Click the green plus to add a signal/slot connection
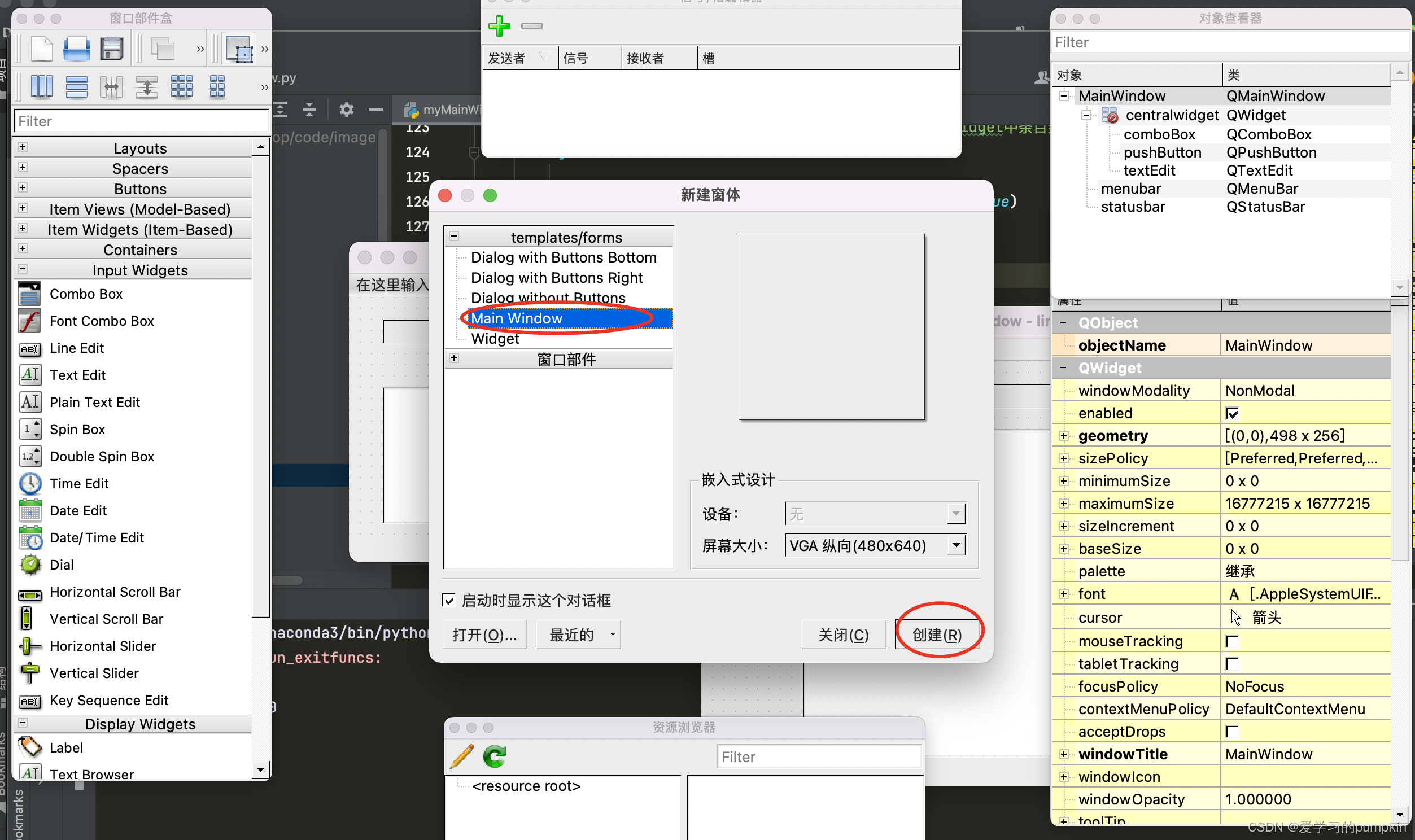 [x=499, y=26]
